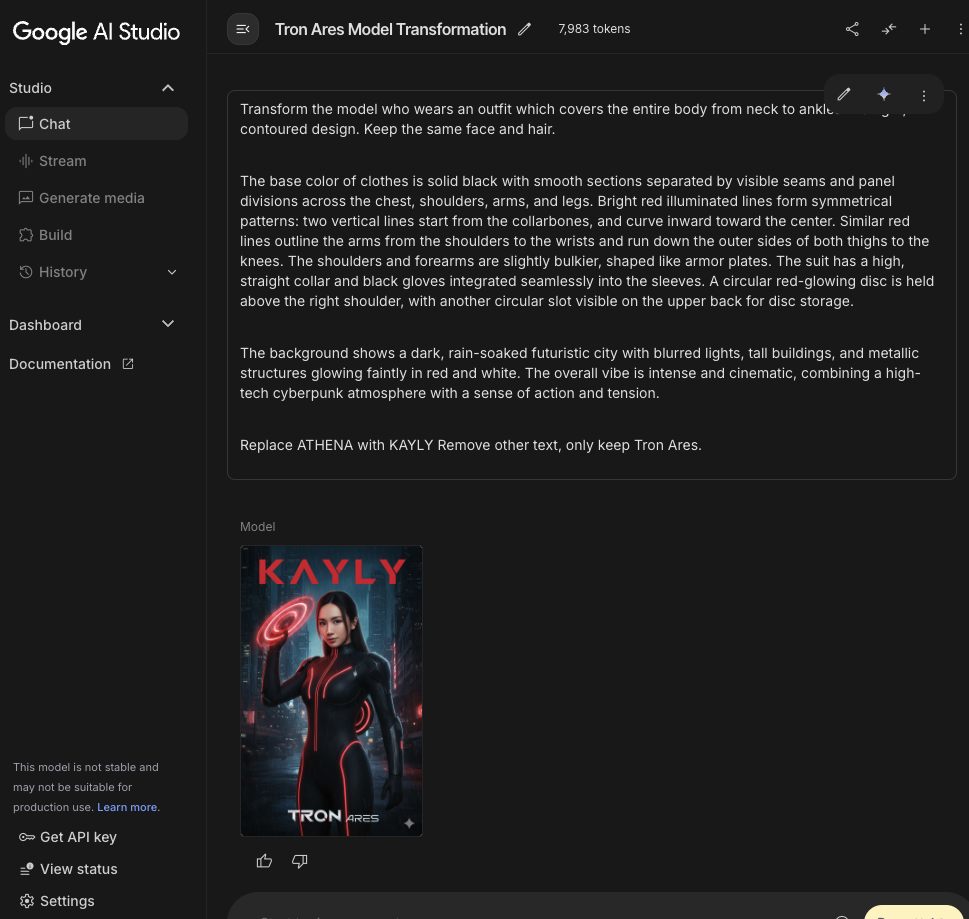Click the prompt paragraph starting 'The base color'
This screenshot has width=969, height=919.
(587, 241)
